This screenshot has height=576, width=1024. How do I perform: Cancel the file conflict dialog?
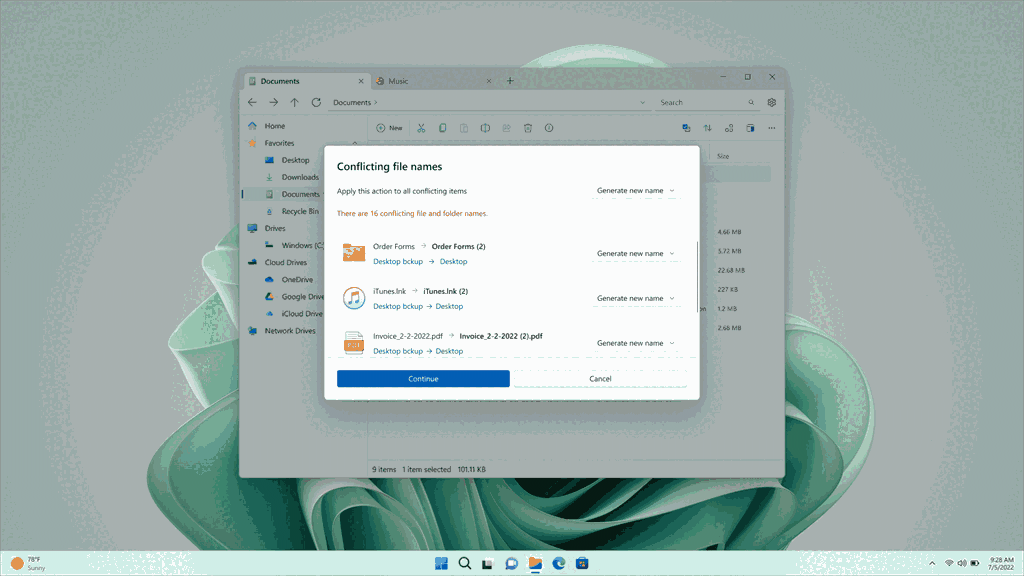click(600, 379)
